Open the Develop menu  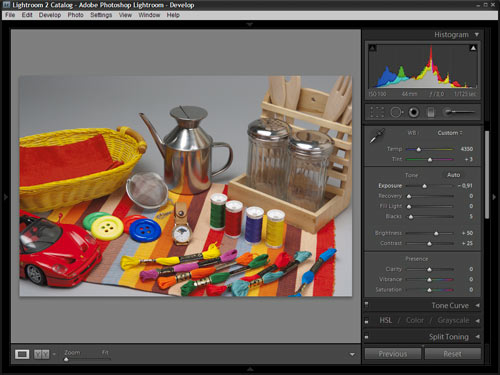[50, 15]
